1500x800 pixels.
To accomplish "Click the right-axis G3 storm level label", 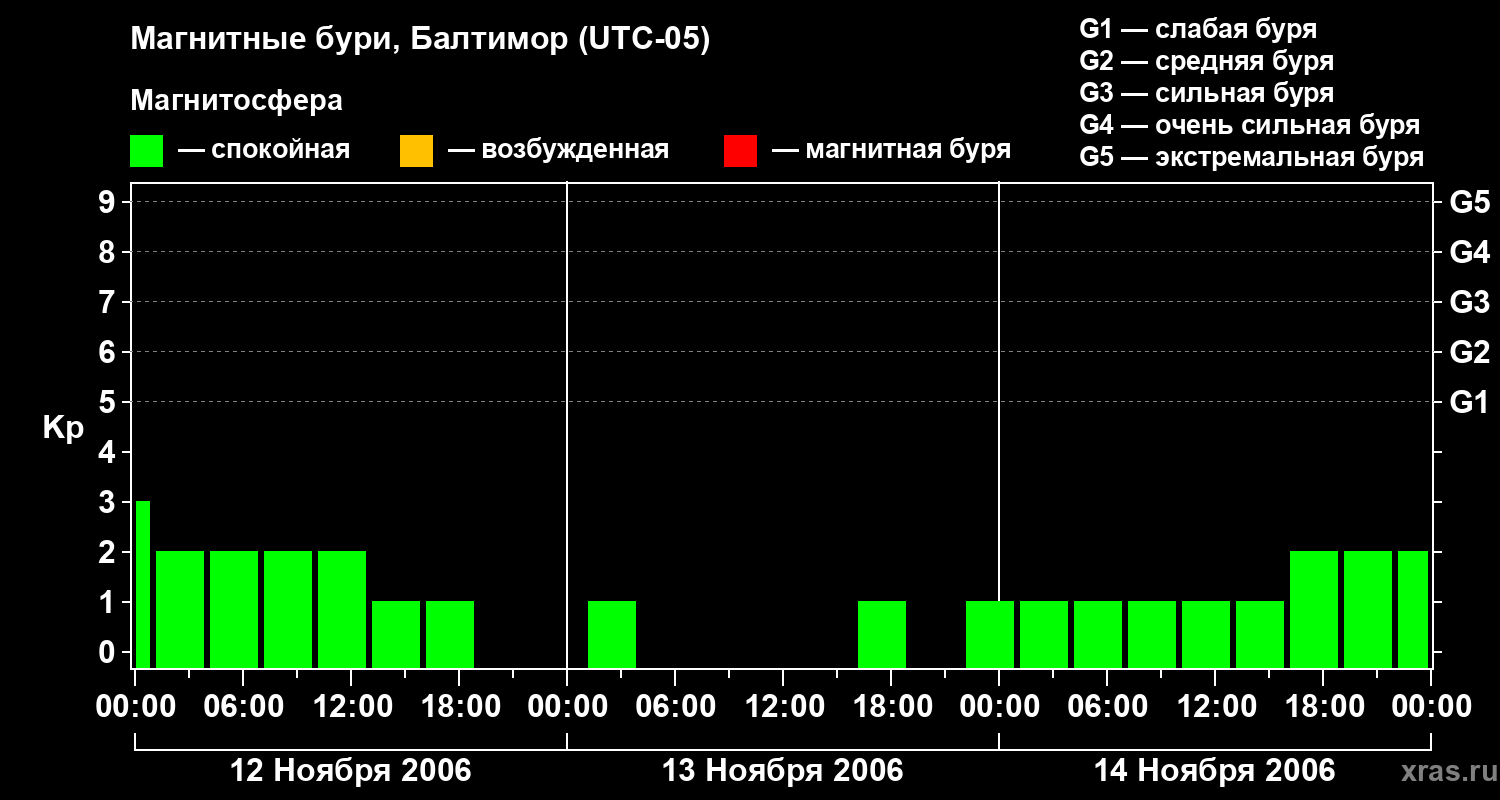I will click(1469, 302).
